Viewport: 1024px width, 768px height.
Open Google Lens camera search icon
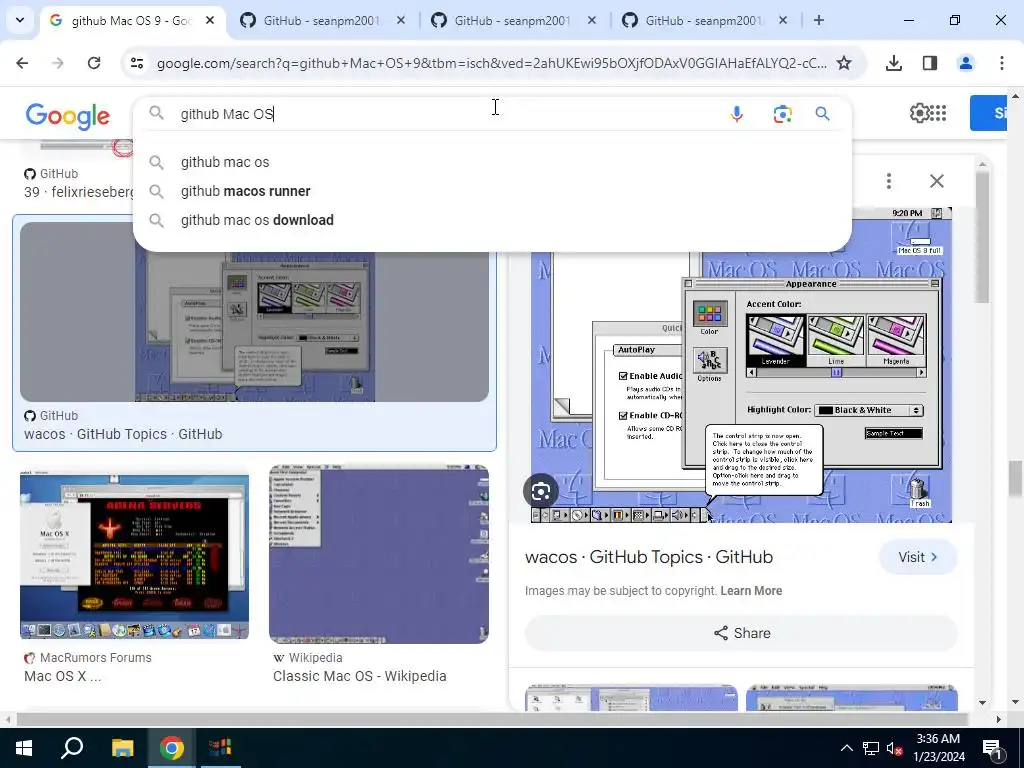point(782,114)
